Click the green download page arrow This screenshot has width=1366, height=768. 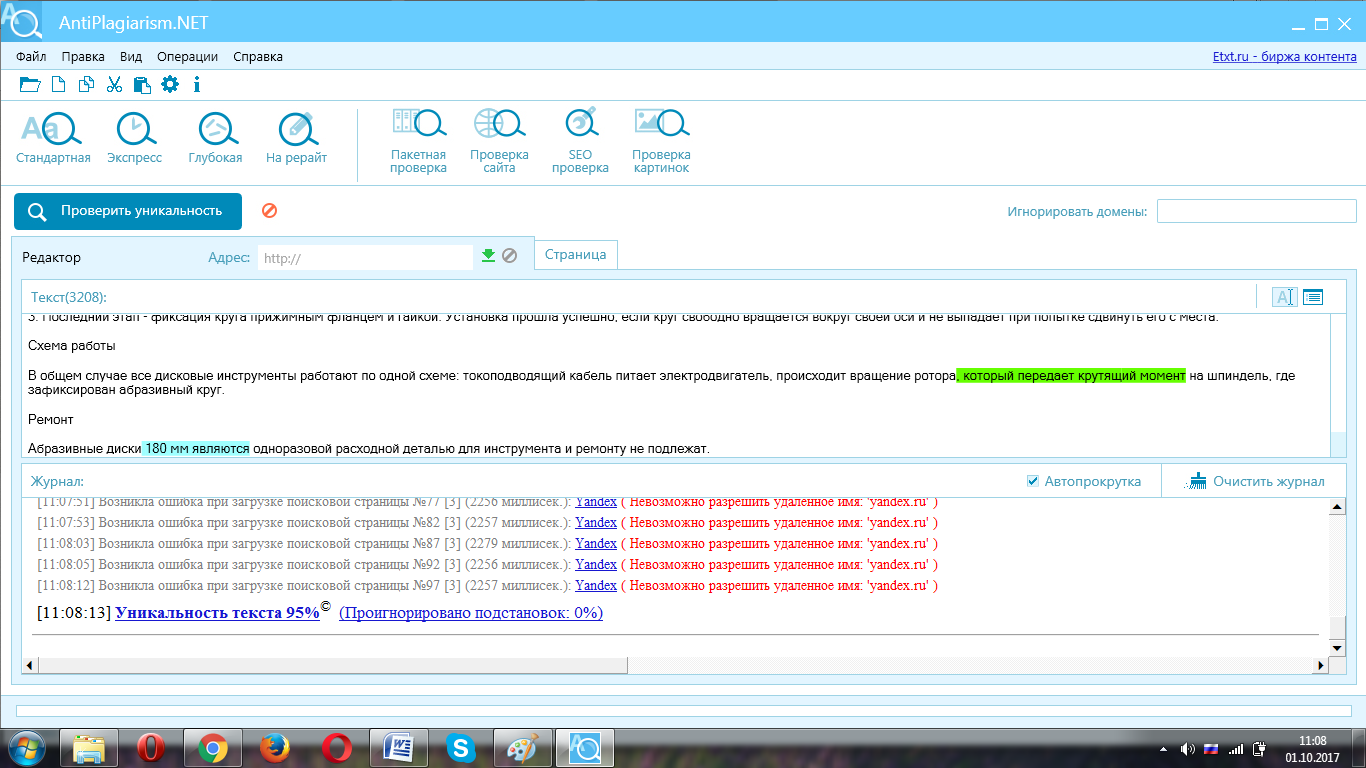pos(488,256)
